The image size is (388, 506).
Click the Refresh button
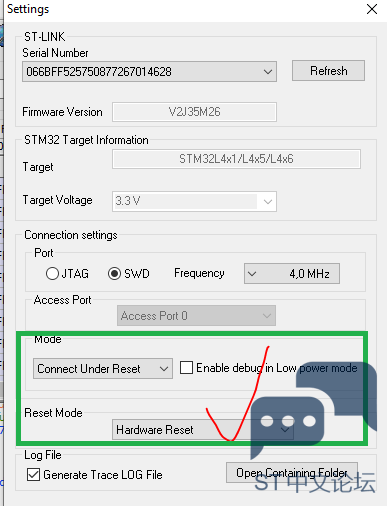328,71
